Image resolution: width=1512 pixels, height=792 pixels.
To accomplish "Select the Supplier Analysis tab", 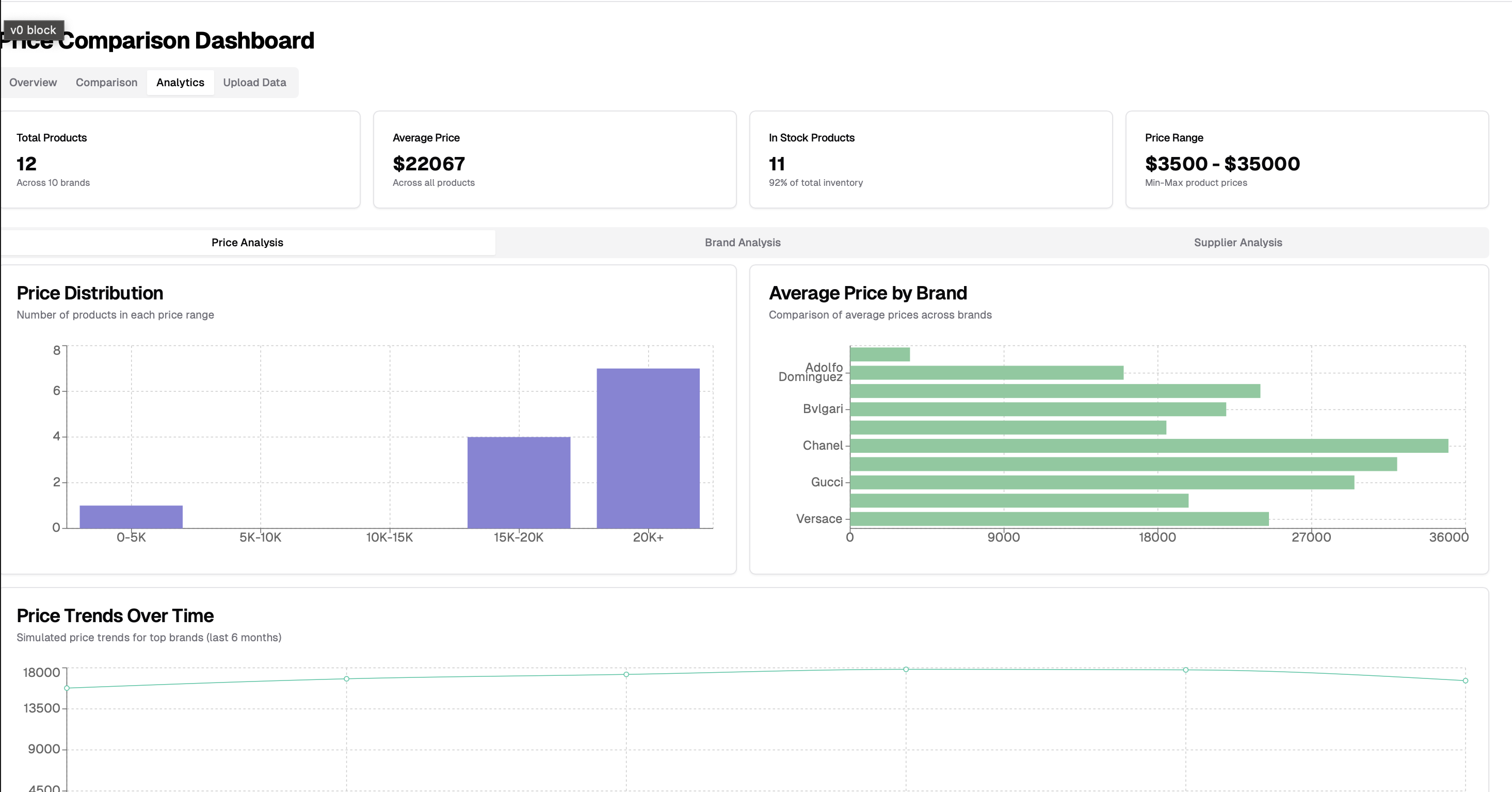I will 1238,242.
